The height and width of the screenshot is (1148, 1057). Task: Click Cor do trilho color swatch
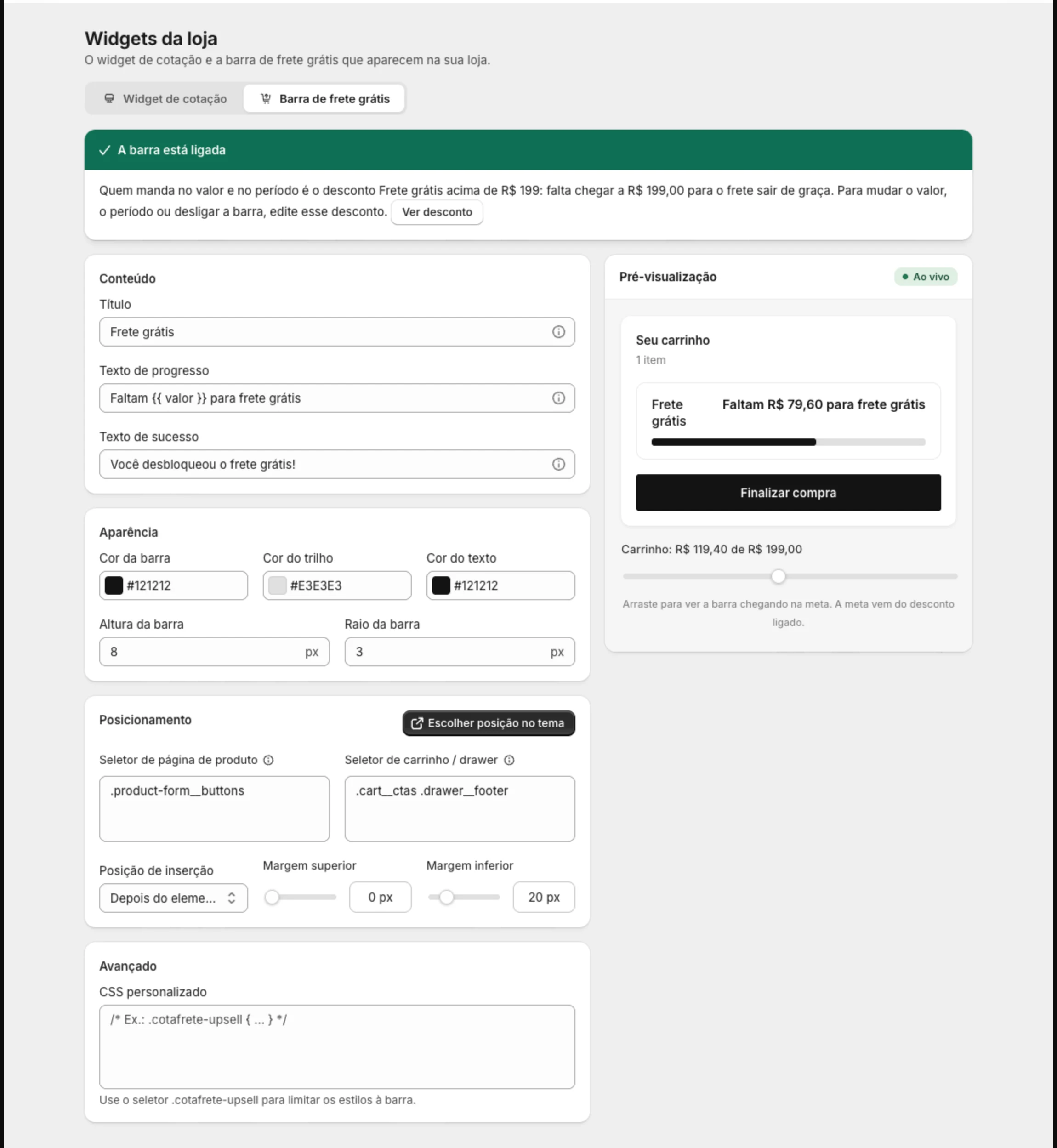click(278, 585)
